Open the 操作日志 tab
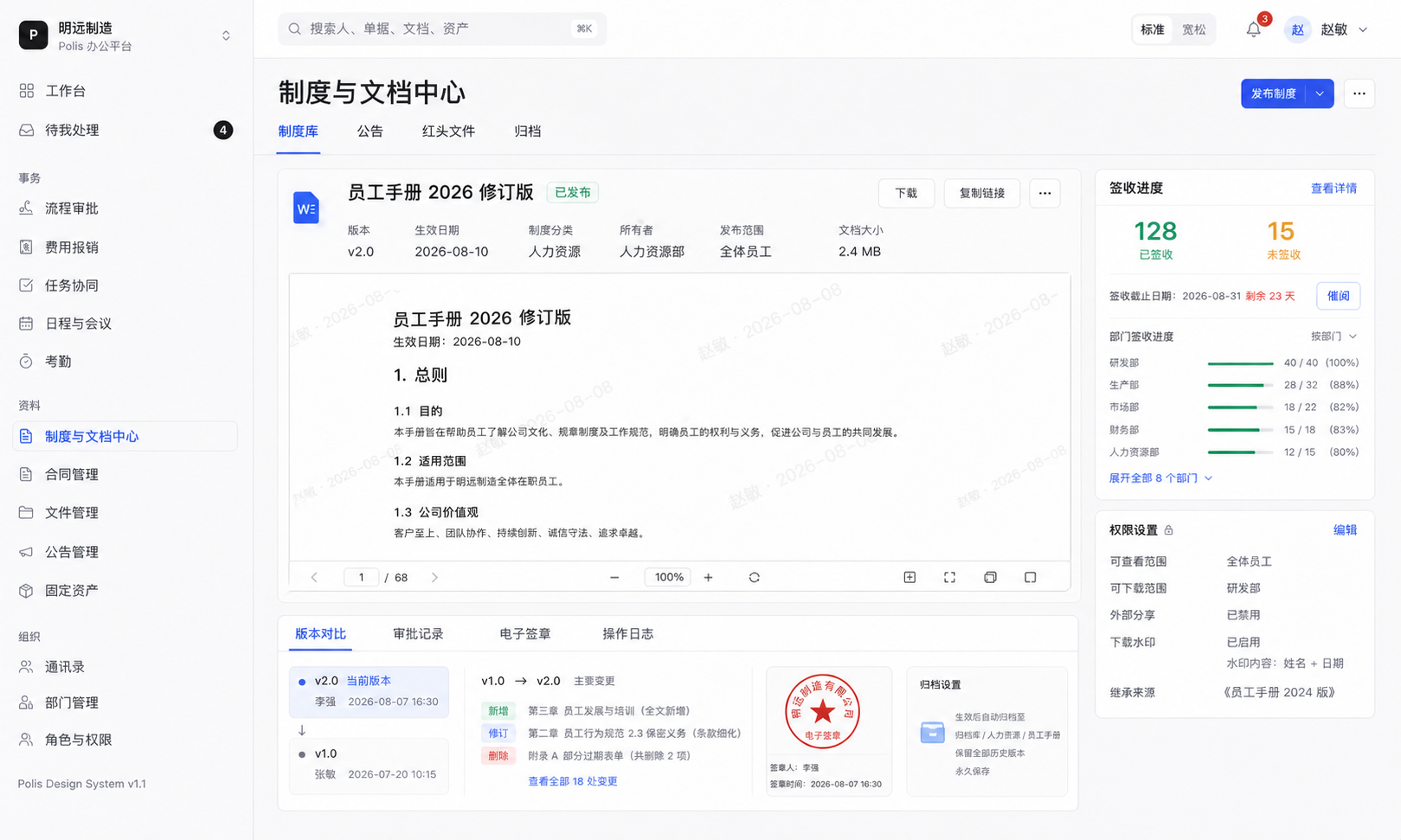The image size is (1401, 840). pos(627,634)
